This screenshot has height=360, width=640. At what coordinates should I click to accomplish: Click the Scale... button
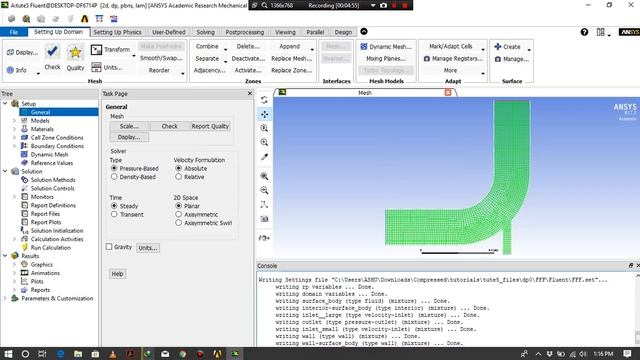click(x=129, y=126)
